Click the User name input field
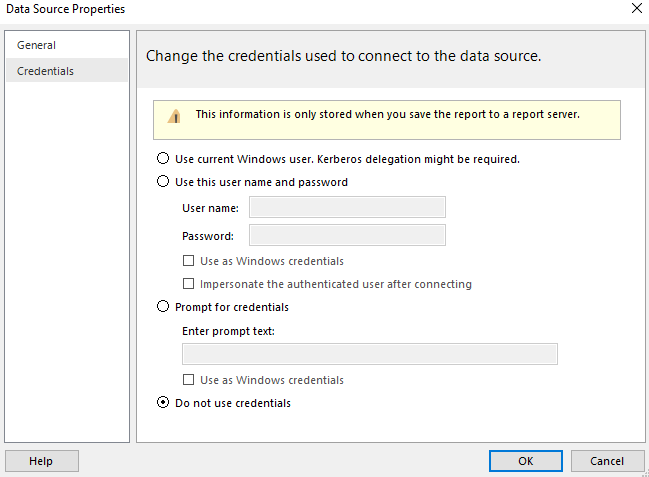 coord(347,207)
